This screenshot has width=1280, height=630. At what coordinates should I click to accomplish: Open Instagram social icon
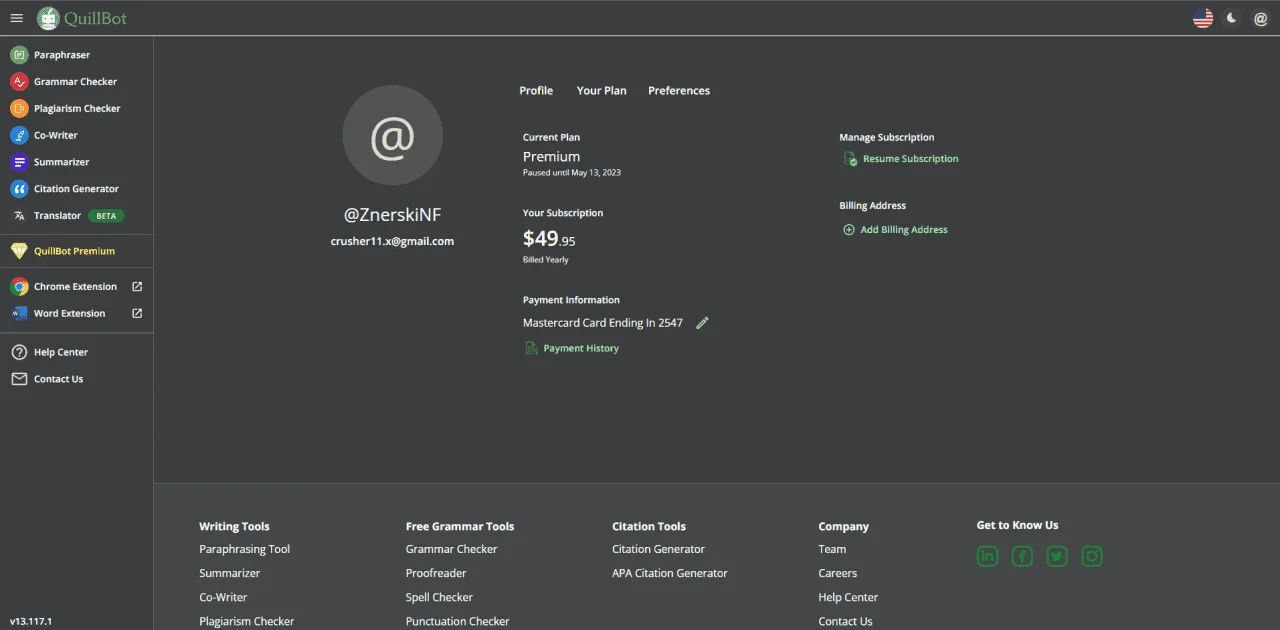pyautogui.click(x=1092, y=557)
